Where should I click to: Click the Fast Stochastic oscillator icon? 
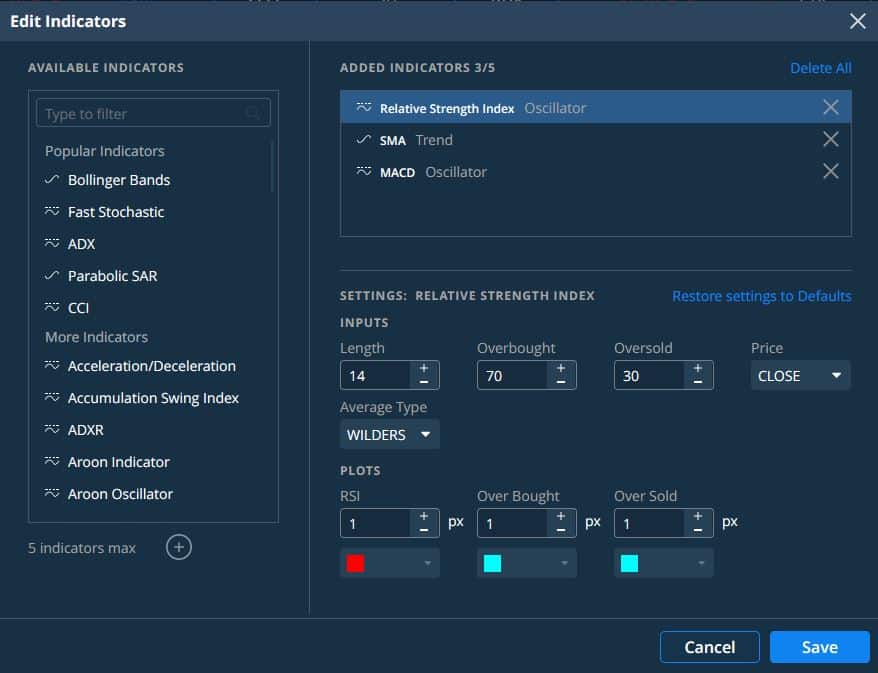tap(52, 212)
